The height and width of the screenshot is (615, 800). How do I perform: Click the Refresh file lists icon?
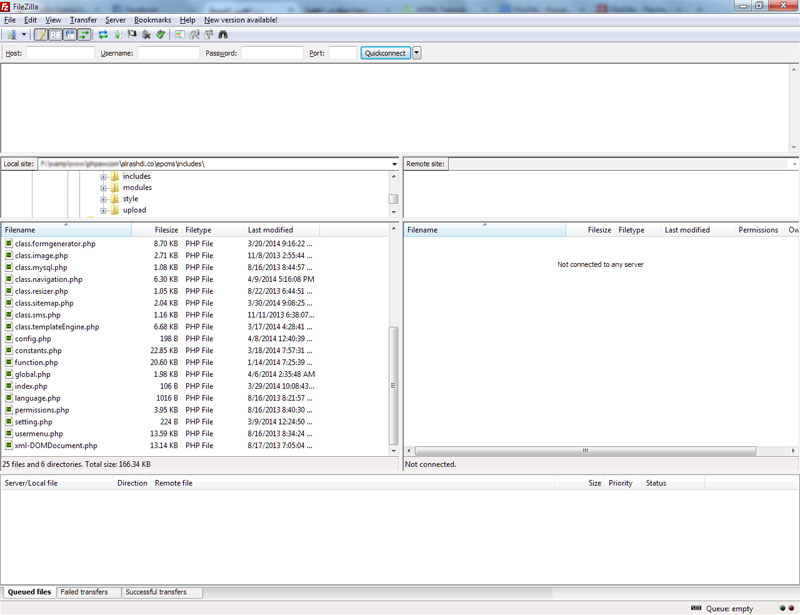[x=103, y=35]
